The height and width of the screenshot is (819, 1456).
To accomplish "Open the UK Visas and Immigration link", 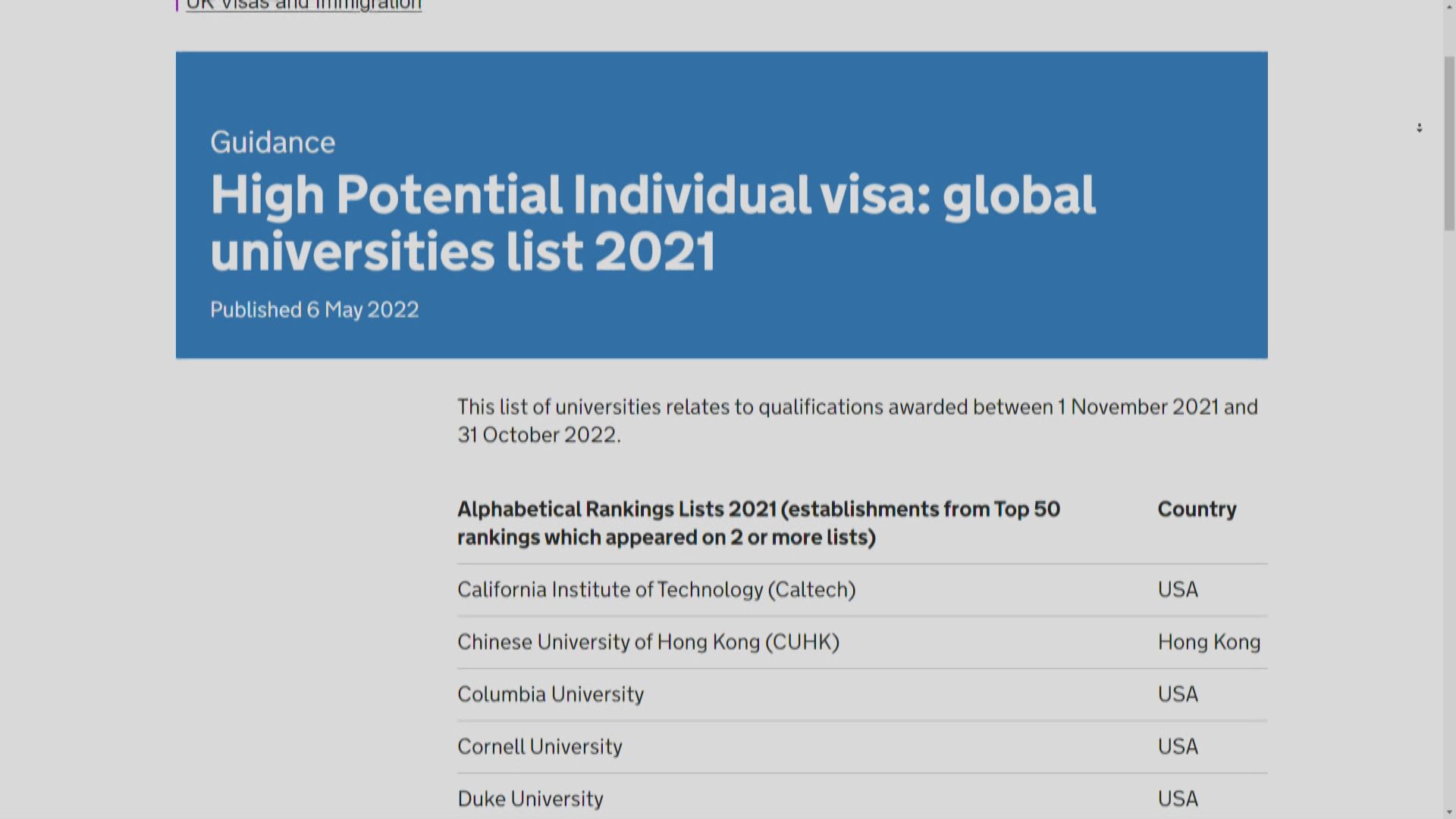I will [303, 5].
